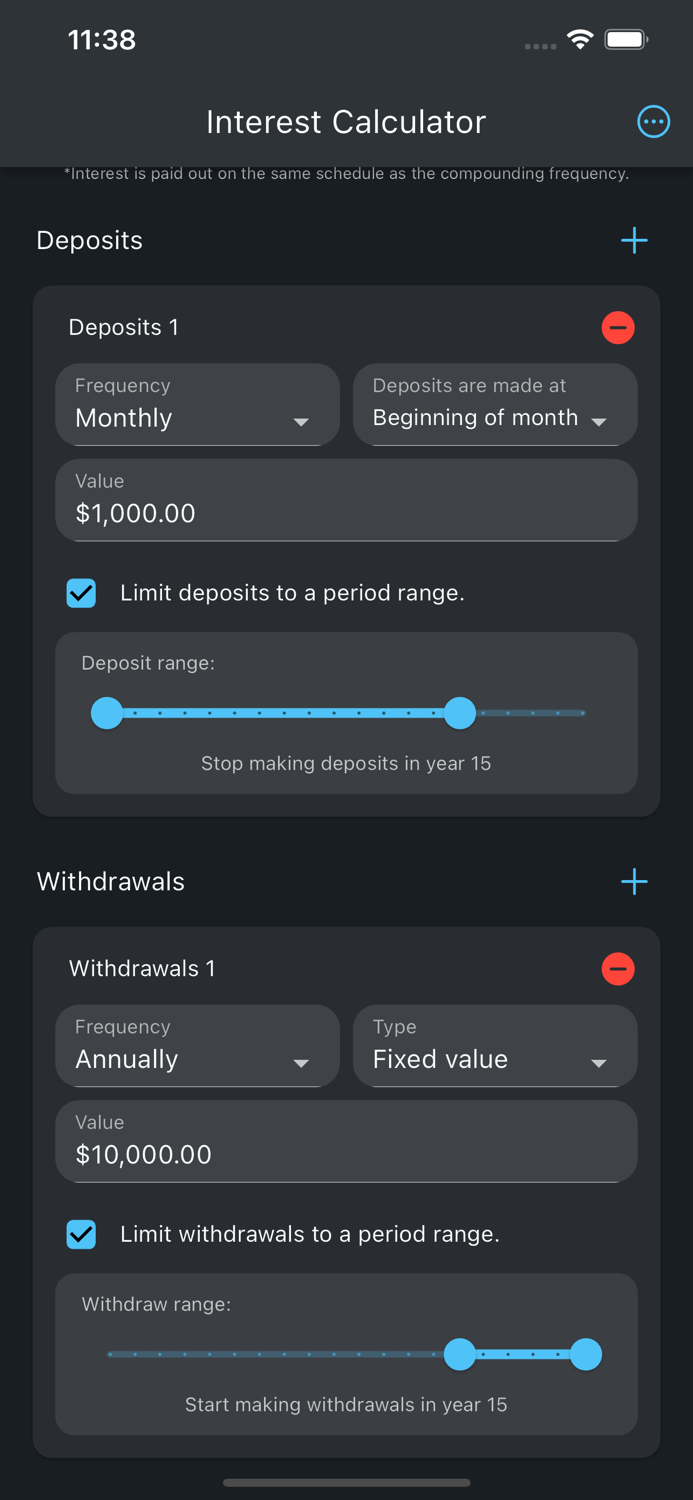This screenshot has width=693, height=1500.
Task: Tap the battery indicator in the status bar
Action: point(626,41)
